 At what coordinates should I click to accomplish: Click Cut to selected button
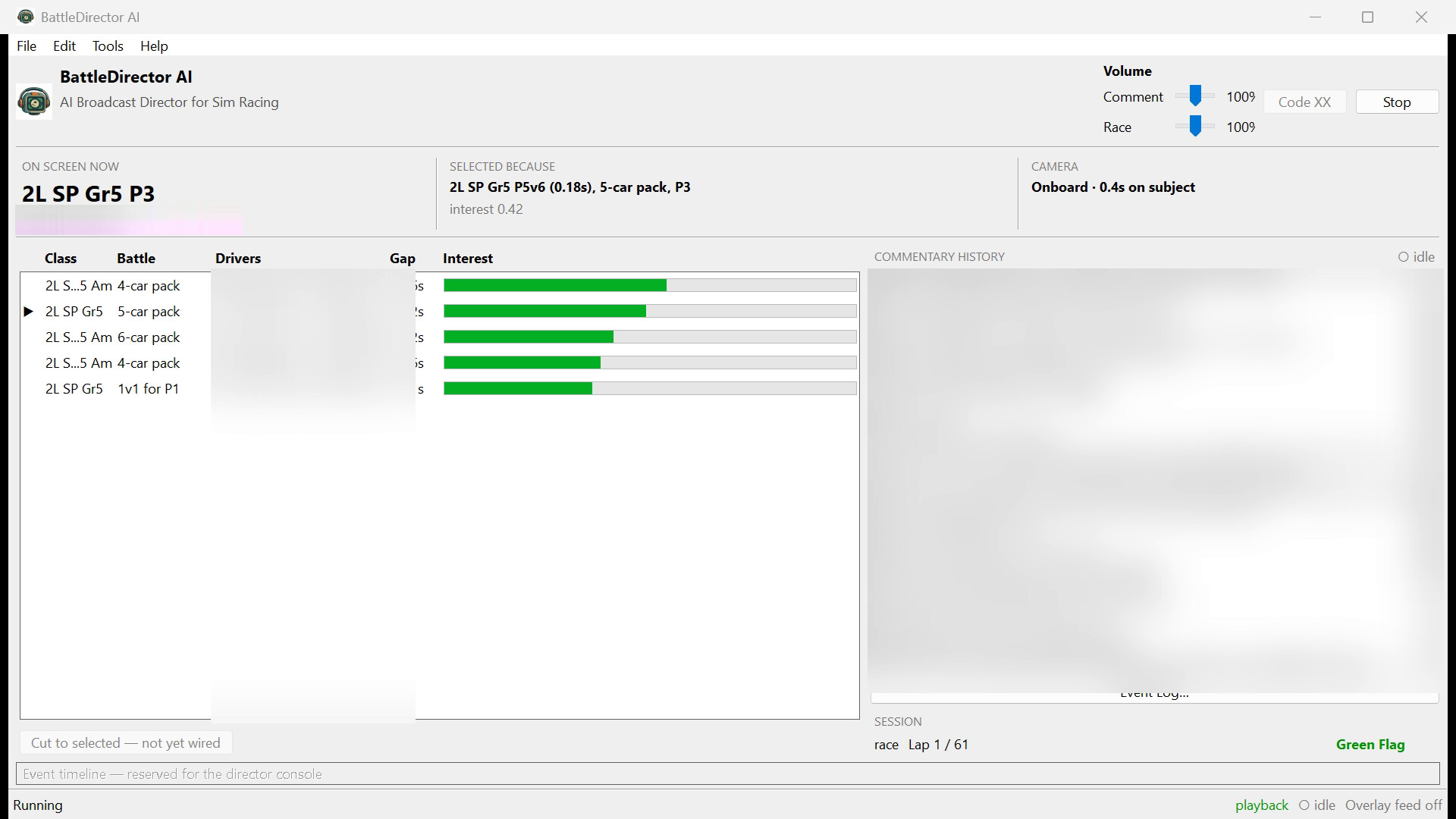(x=126, y=743)
